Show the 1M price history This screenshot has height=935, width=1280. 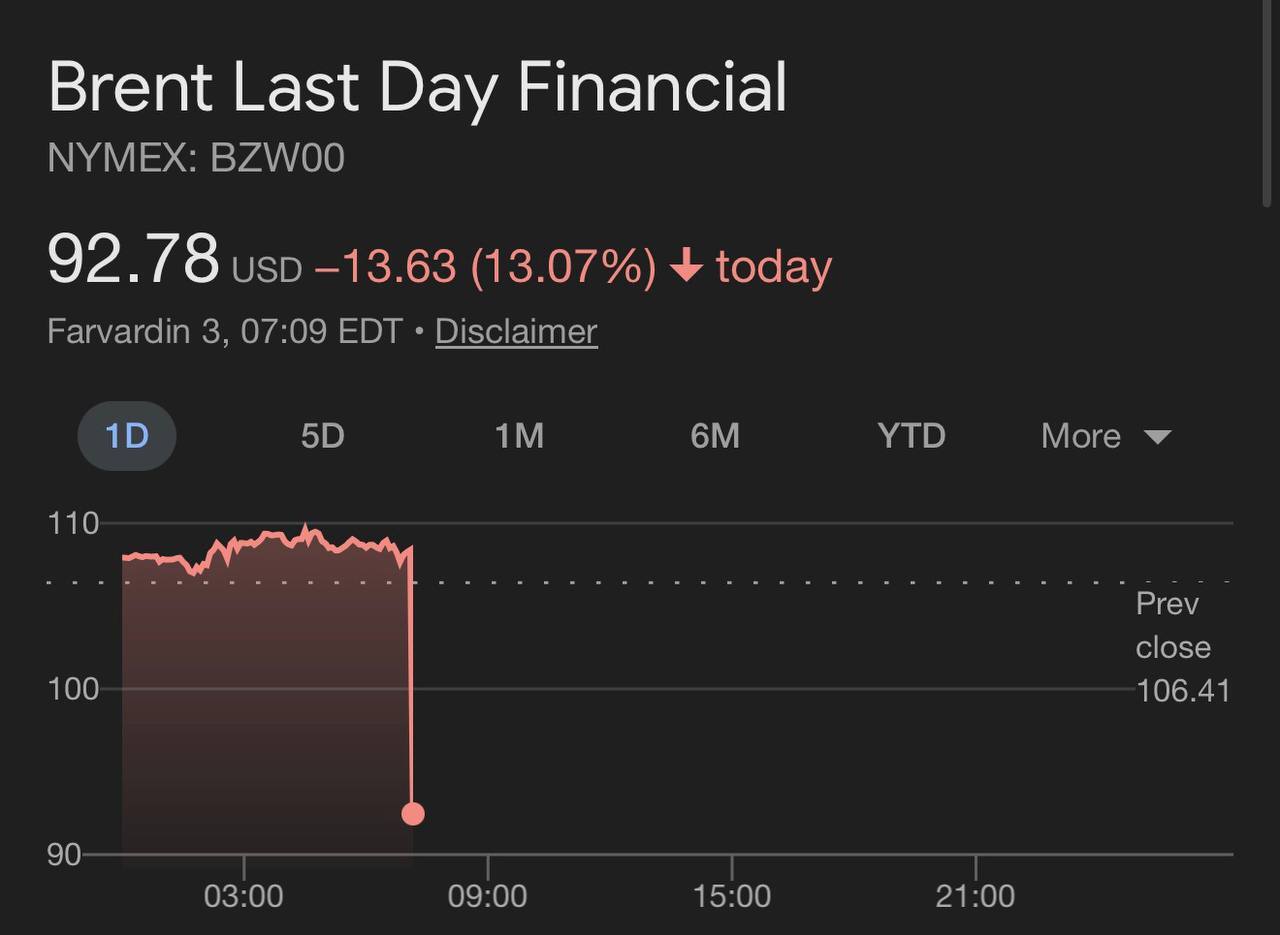(x=519, y=436)
